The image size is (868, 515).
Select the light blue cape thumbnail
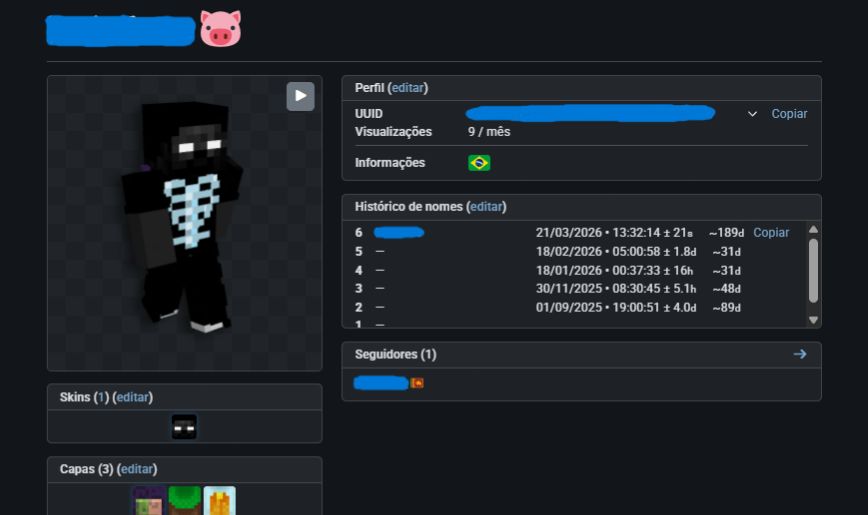pyautogui.click(x=220, y=501)
